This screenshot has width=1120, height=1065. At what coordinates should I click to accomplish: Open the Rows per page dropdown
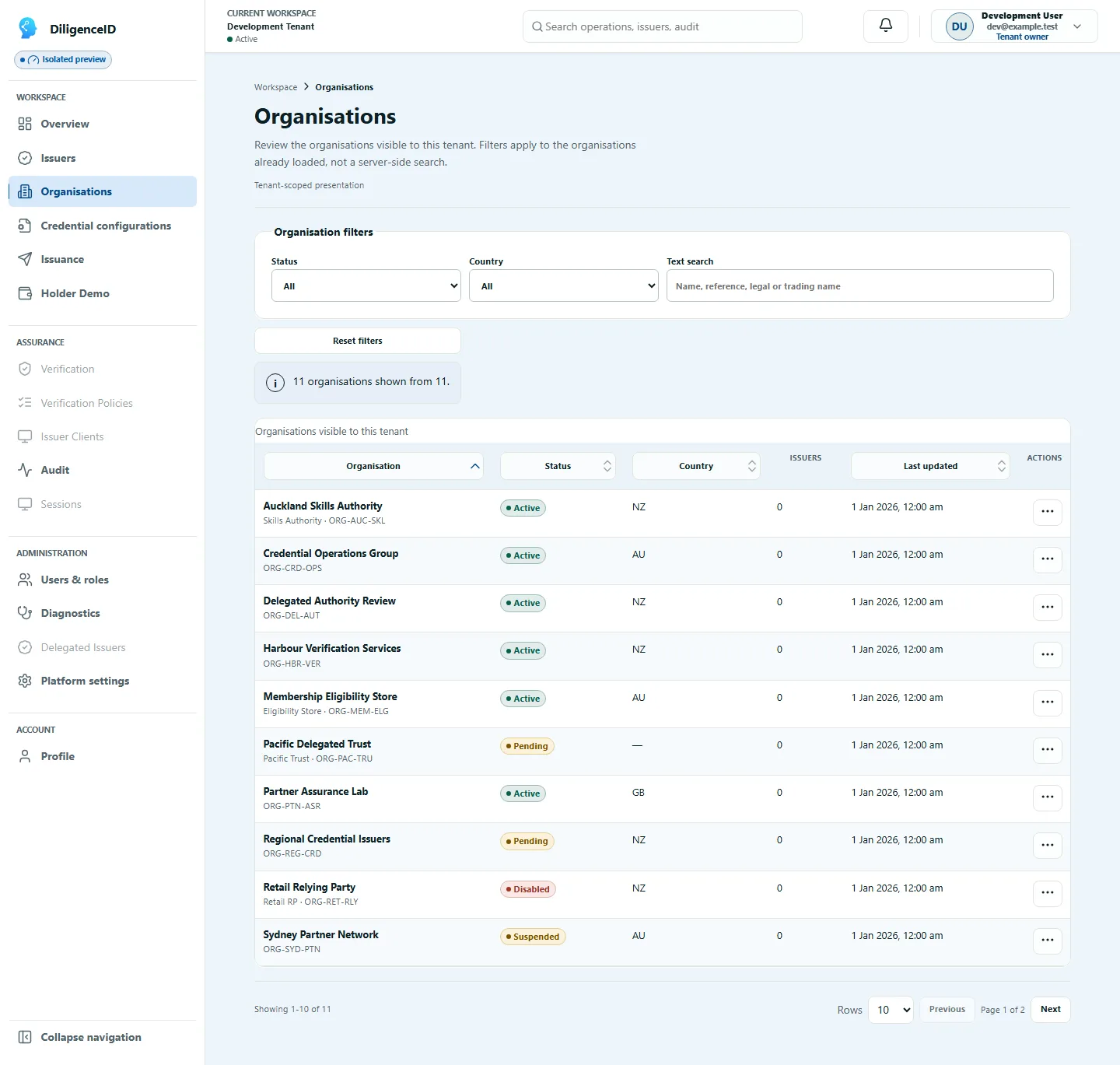[x=891, y=1010]
